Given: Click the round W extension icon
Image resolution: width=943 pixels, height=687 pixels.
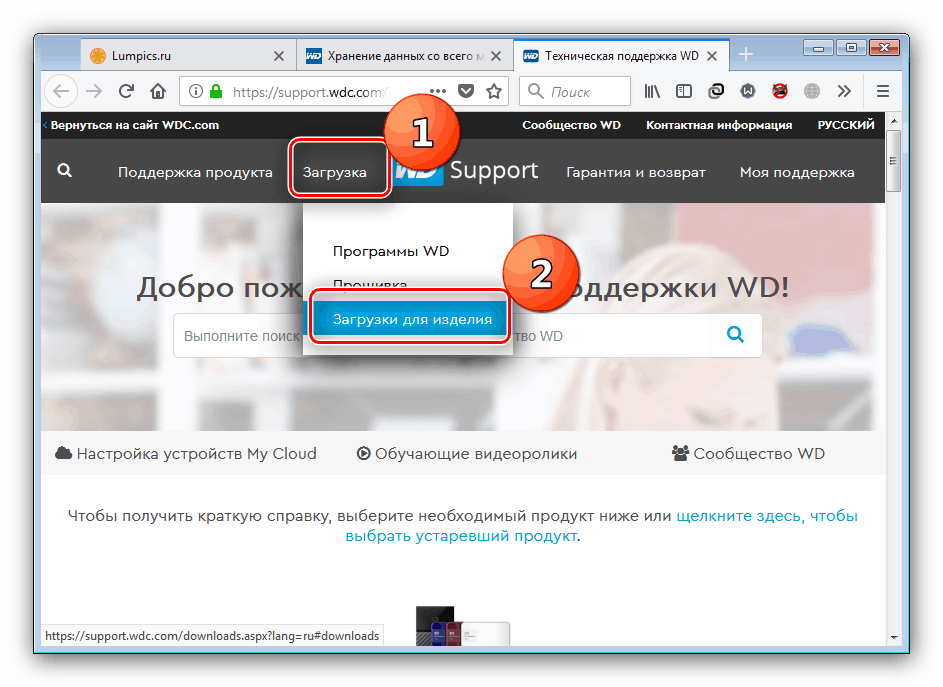Looking at the screenshot, I should point(748,91).
